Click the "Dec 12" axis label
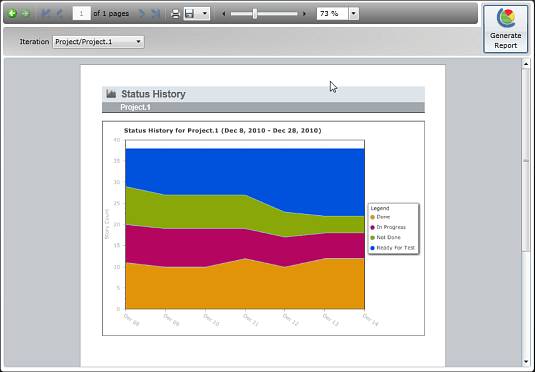The width and height of the screenshot is (535, 372). coord(291,320)
